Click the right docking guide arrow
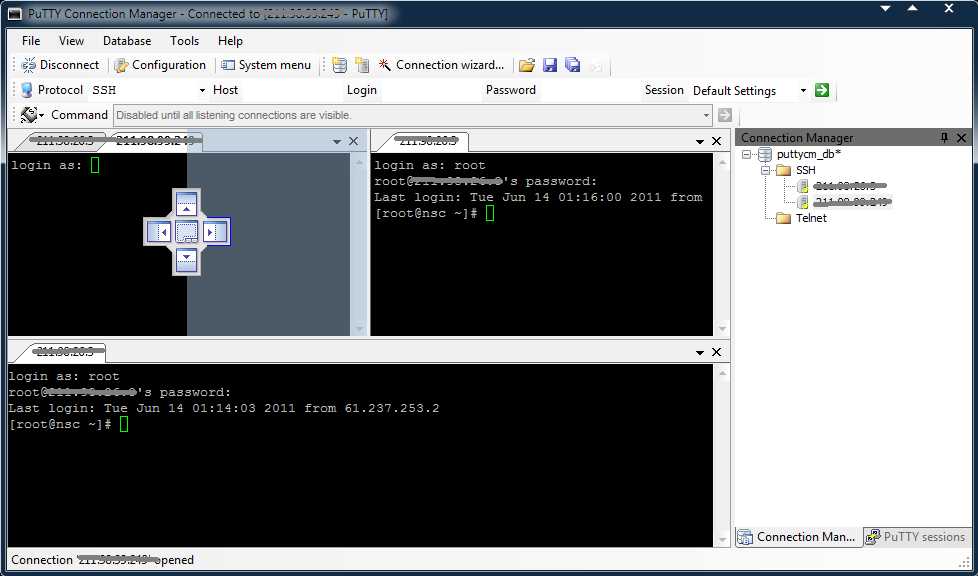978x576 pixels. click(215, 232)
